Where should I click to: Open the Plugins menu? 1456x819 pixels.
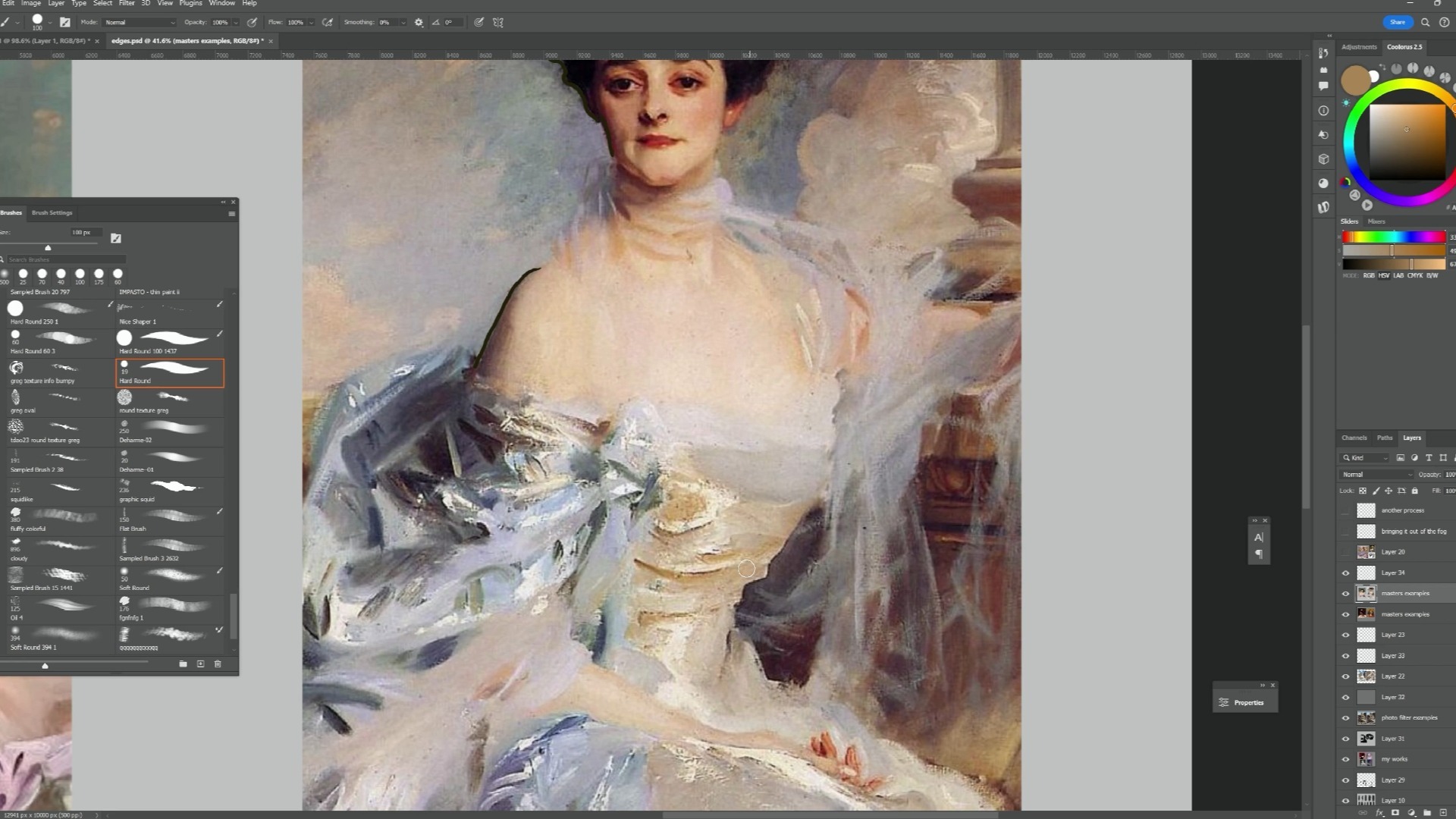(x=190, y=3)
